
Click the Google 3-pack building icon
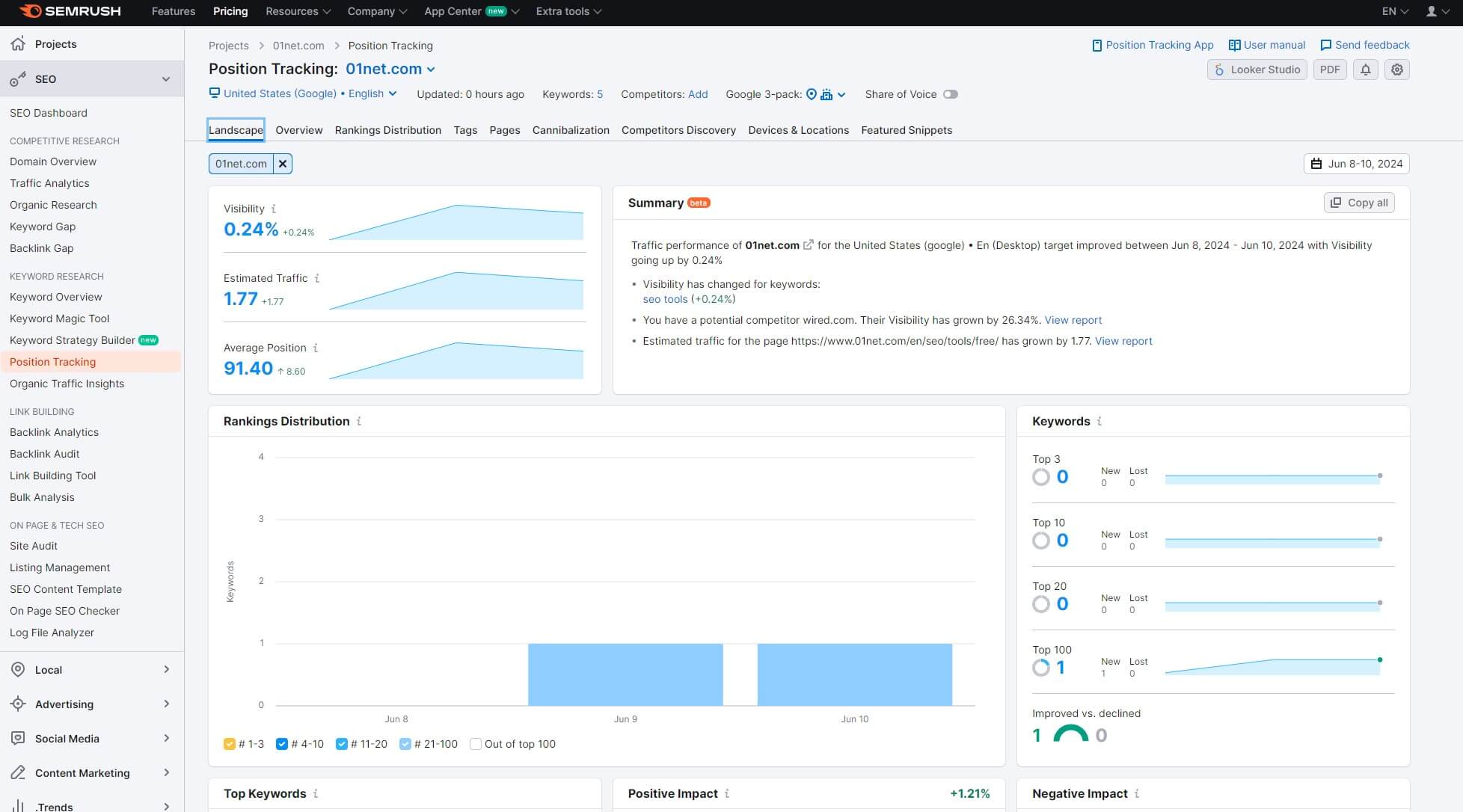click(826, 94)
